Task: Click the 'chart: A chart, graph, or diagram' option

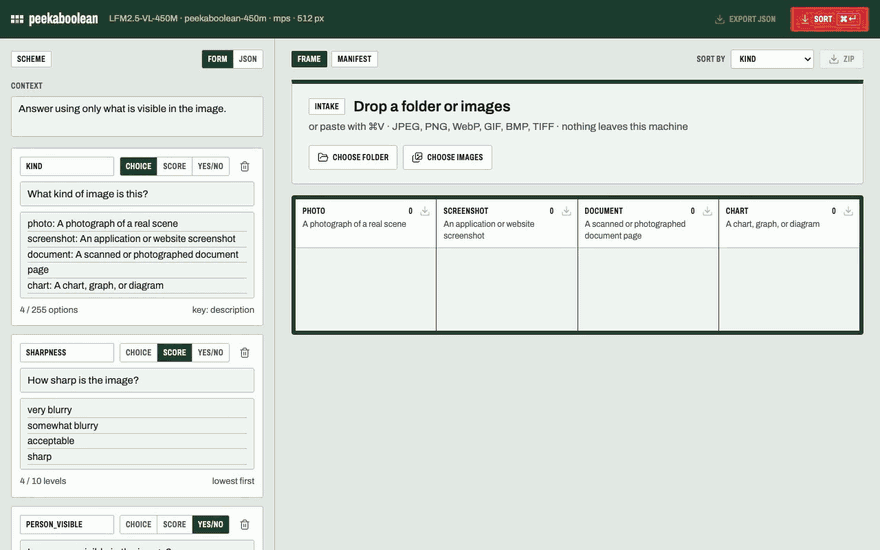Action: tap(95, 285)
